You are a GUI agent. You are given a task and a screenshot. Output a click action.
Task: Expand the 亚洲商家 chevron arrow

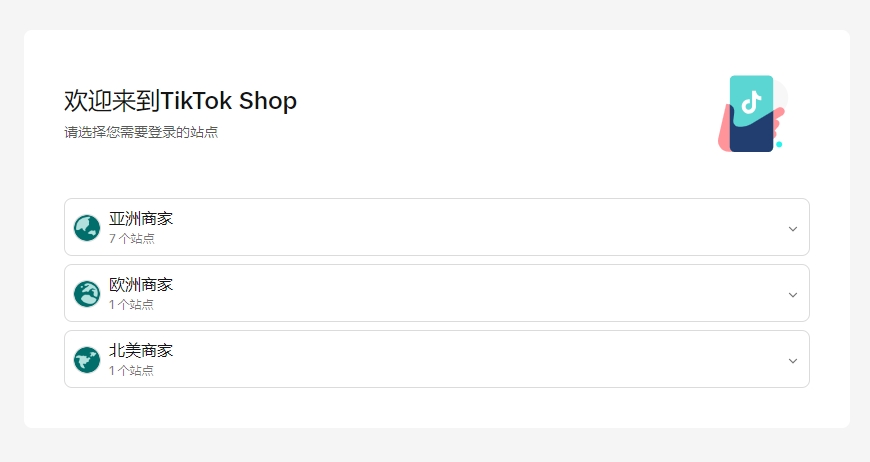(x=793, y=228)
